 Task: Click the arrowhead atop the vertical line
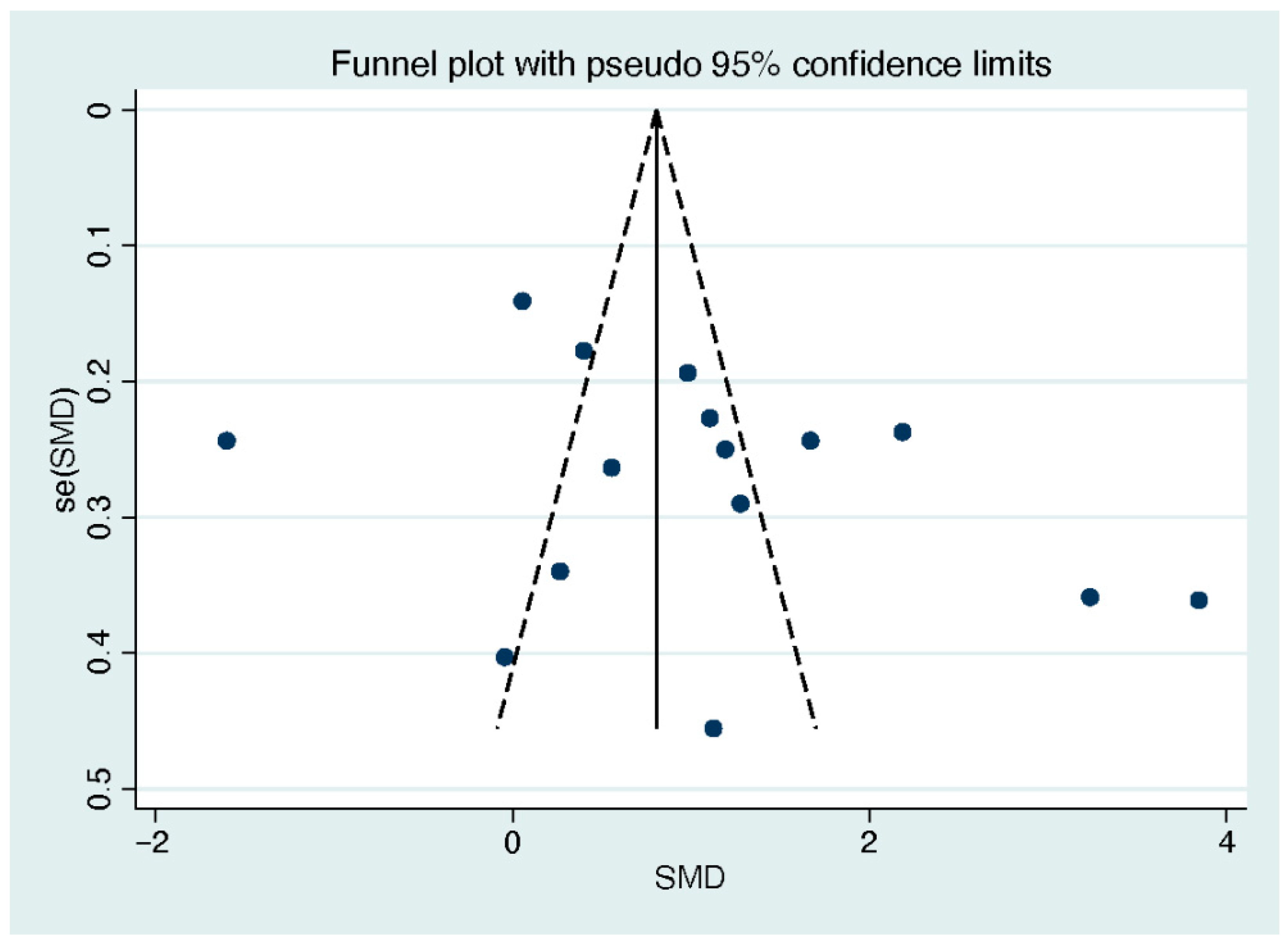(656, 117)
